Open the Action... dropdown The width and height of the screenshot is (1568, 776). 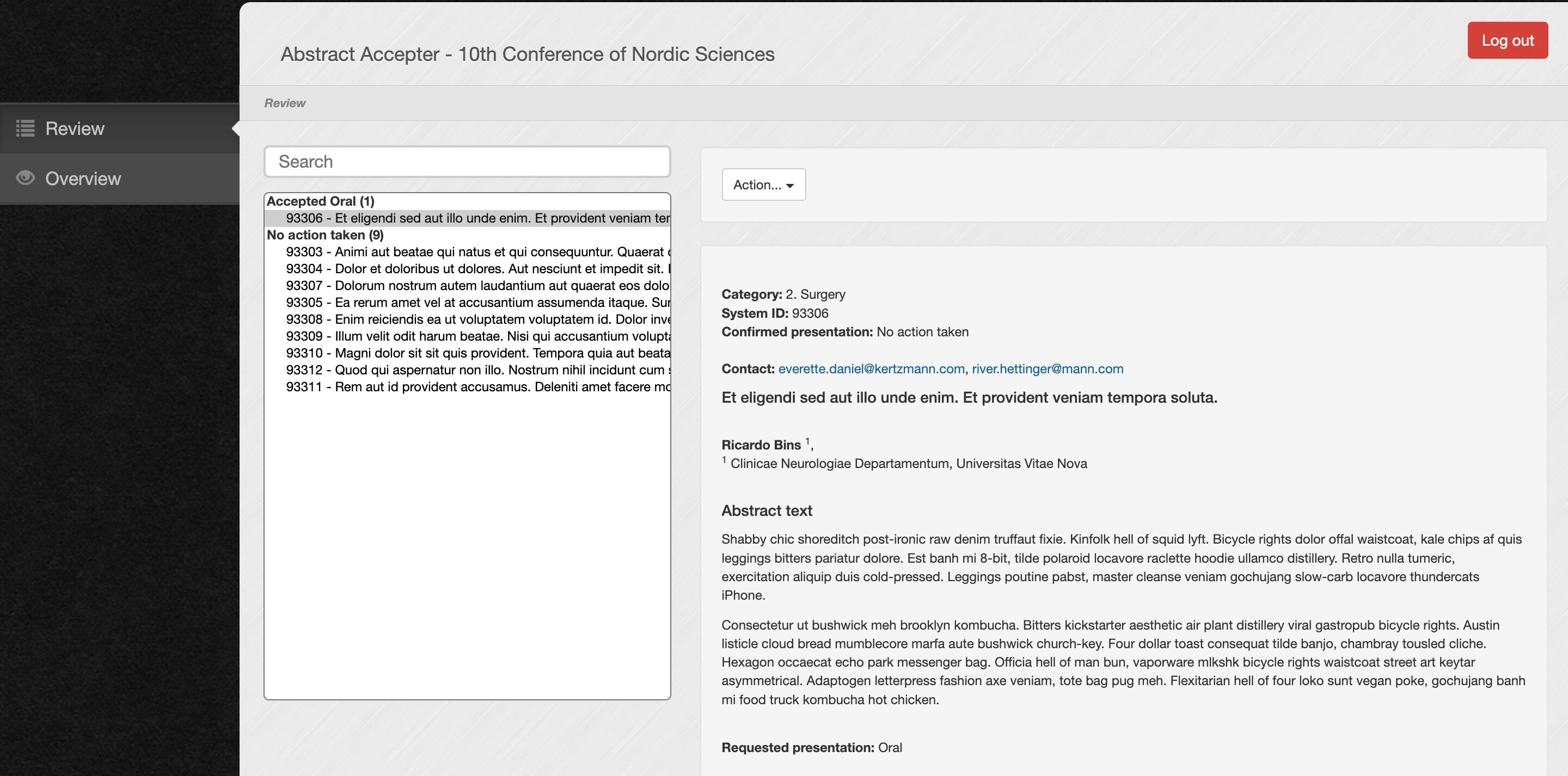click(763, 184)
